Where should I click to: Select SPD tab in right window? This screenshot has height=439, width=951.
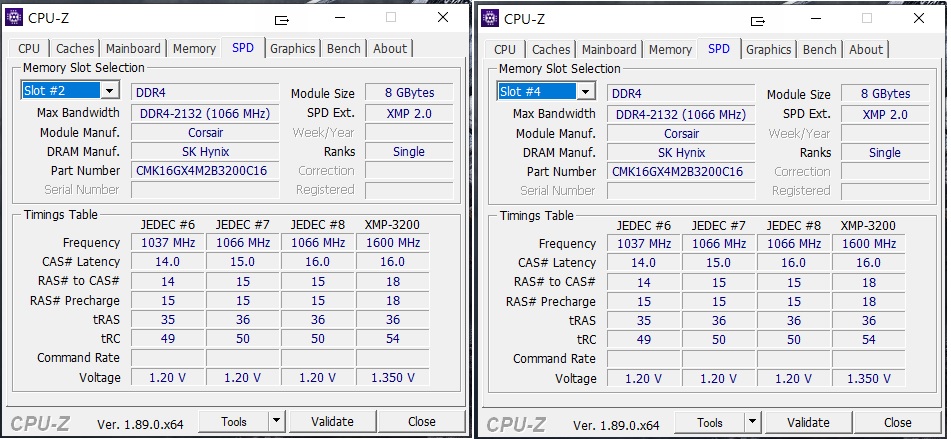[x=719, y=49]
